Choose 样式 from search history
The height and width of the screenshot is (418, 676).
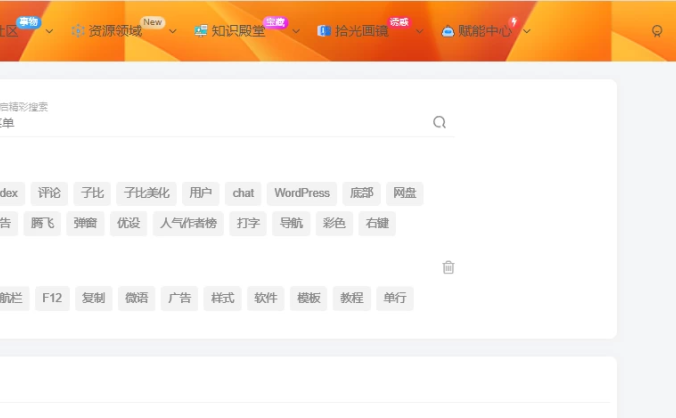coord(222,298)
